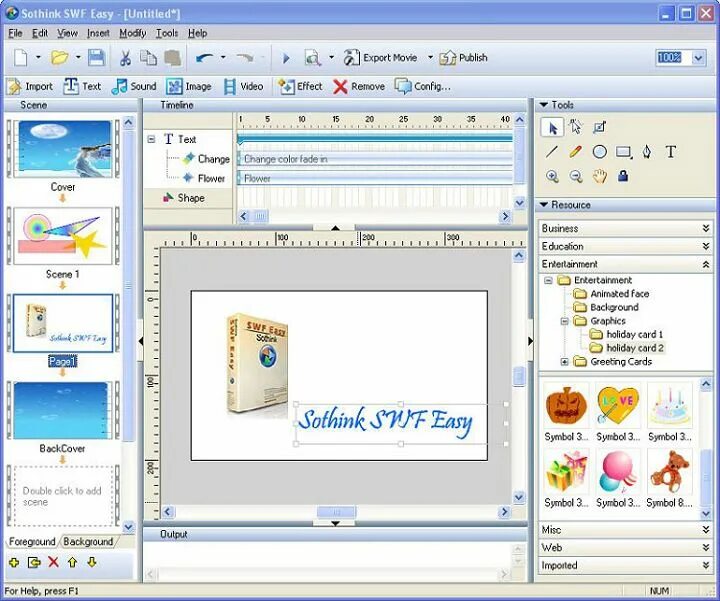The image size is (720, 601).
Task: Click the Publish button
Action: tap(463, 58)
